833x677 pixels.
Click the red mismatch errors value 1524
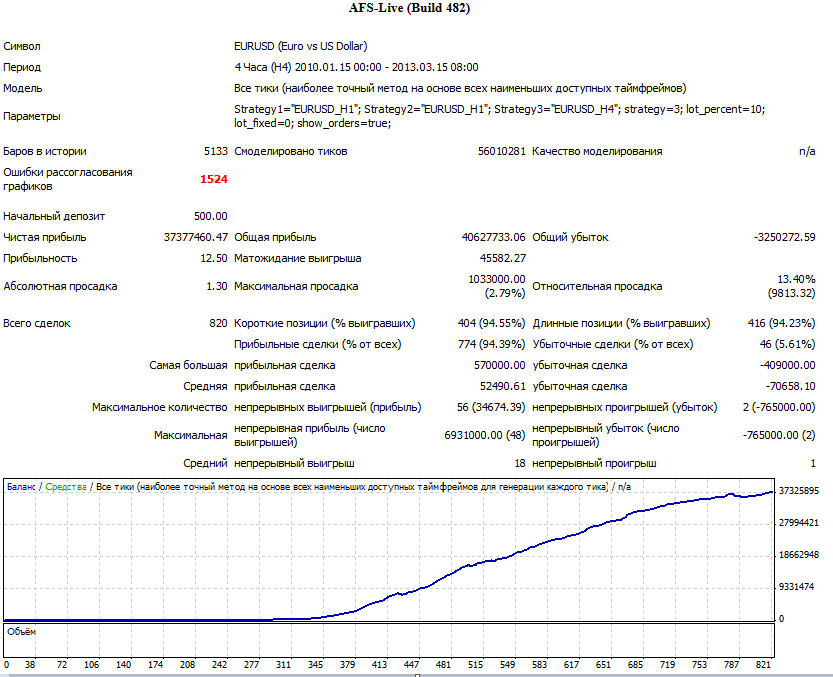[214, 179]
